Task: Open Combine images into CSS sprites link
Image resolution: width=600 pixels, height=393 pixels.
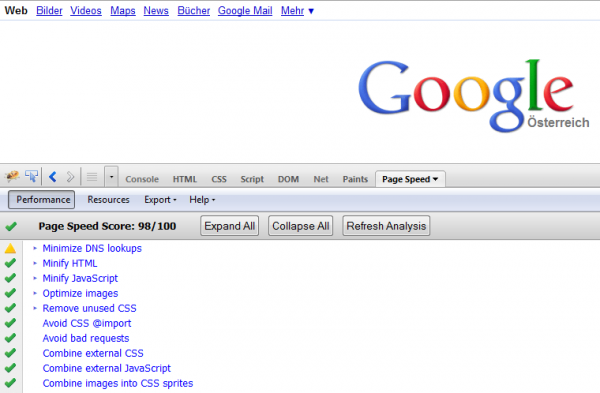Action: [x=118, y=383]
